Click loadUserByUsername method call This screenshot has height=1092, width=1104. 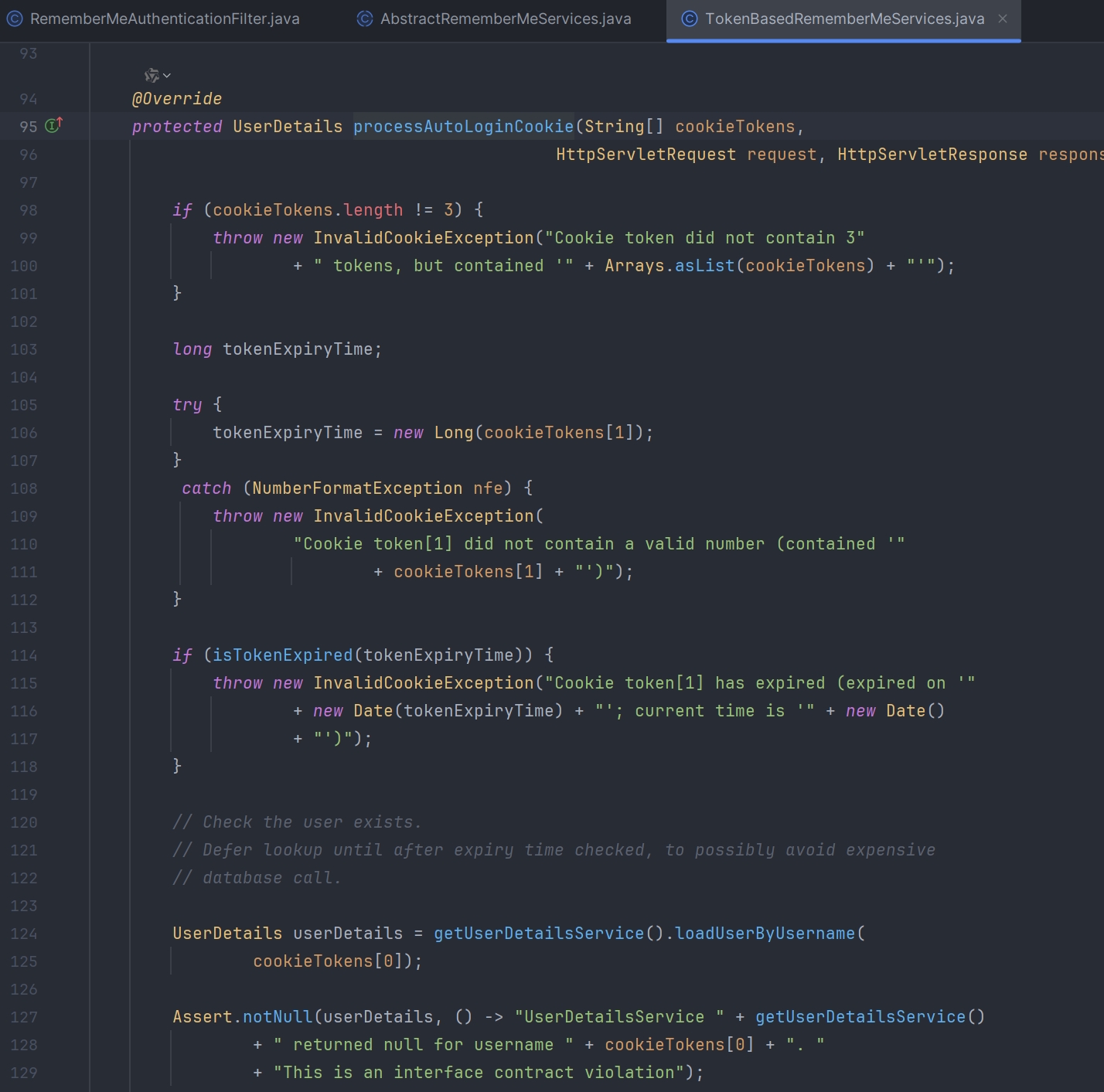[765, 934]
